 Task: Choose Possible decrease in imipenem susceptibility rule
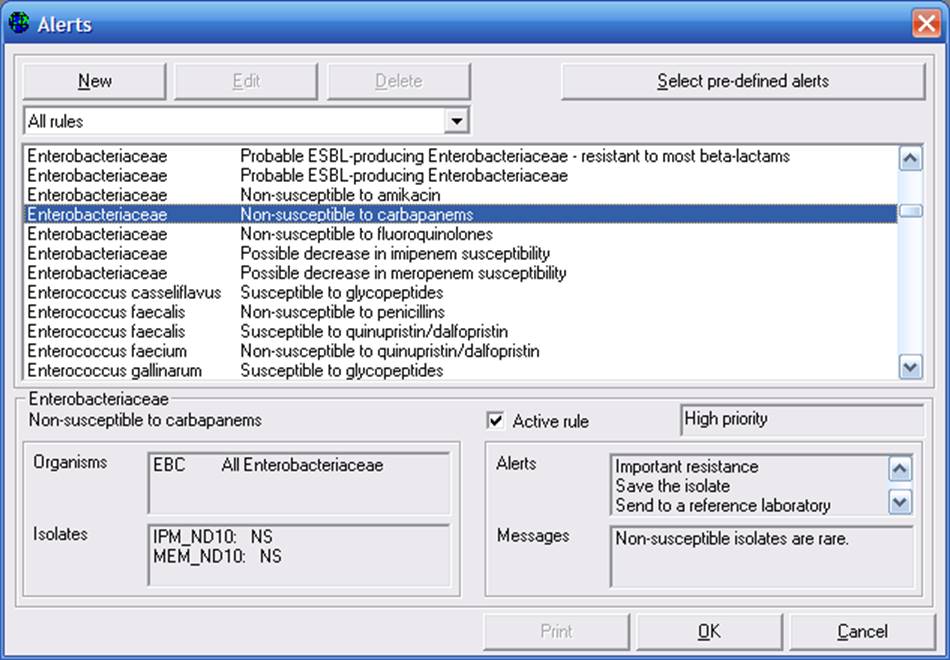(x=394, y=253)
